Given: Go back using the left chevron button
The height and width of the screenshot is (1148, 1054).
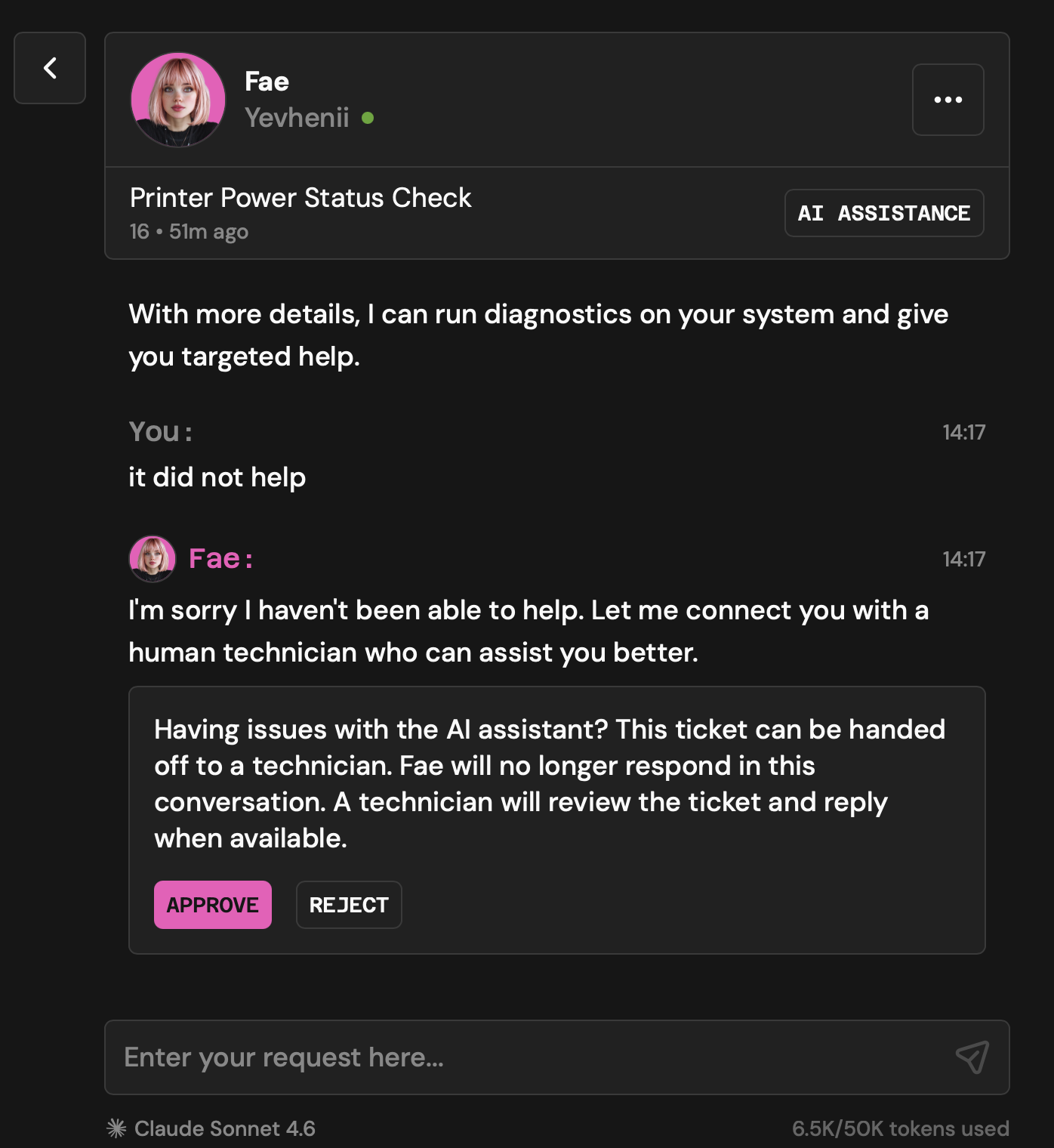Looking at the screenshot, I should [x=50, y=68].
